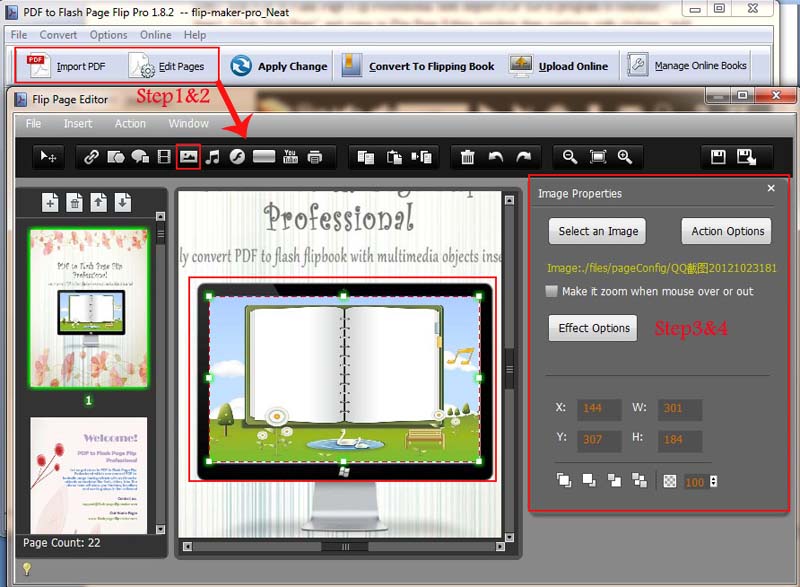800x587 pixels.
Task: Click the lightbulb tip icon
Action: point(27,569)
